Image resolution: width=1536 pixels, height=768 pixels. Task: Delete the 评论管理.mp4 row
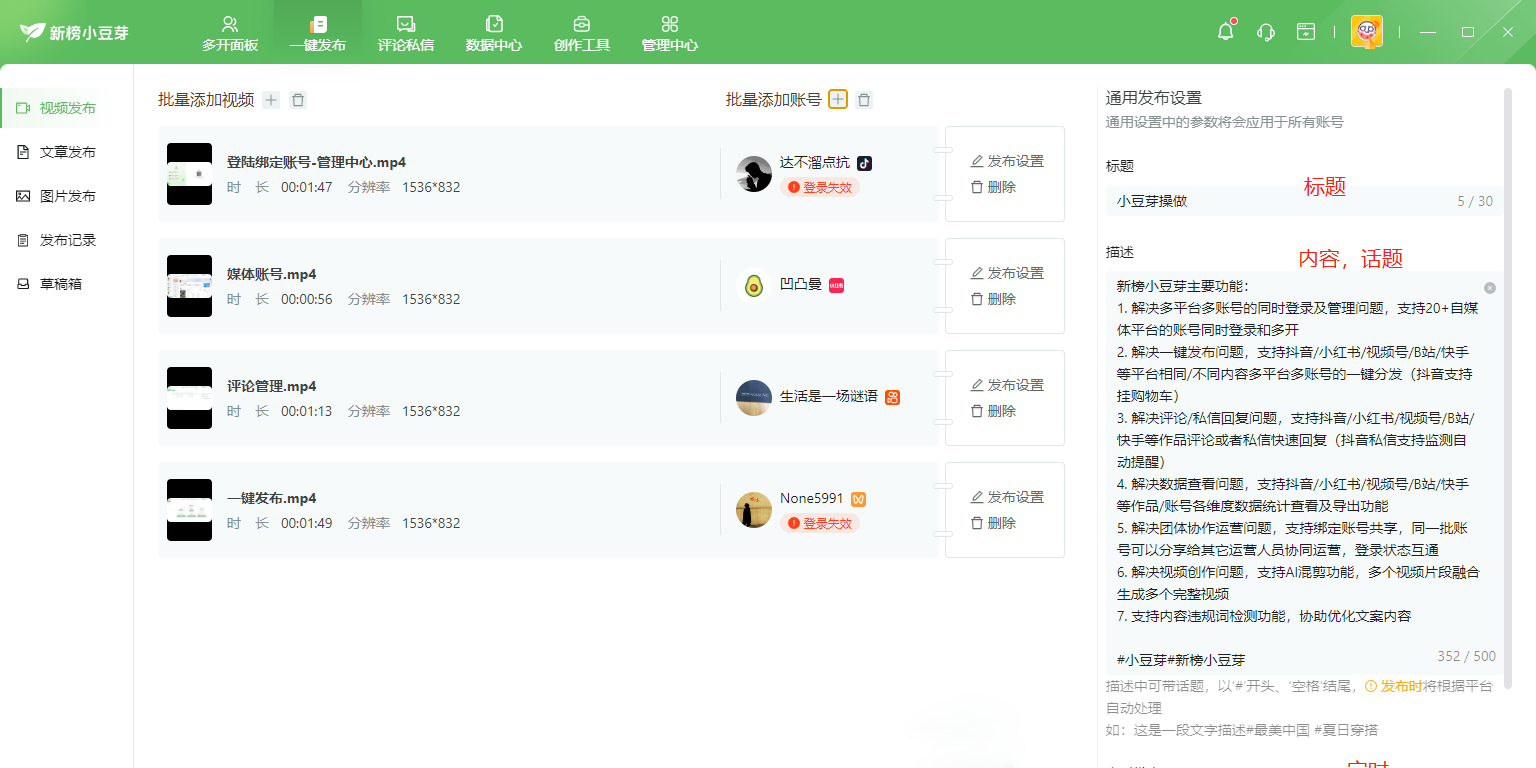tap(993, 411)
